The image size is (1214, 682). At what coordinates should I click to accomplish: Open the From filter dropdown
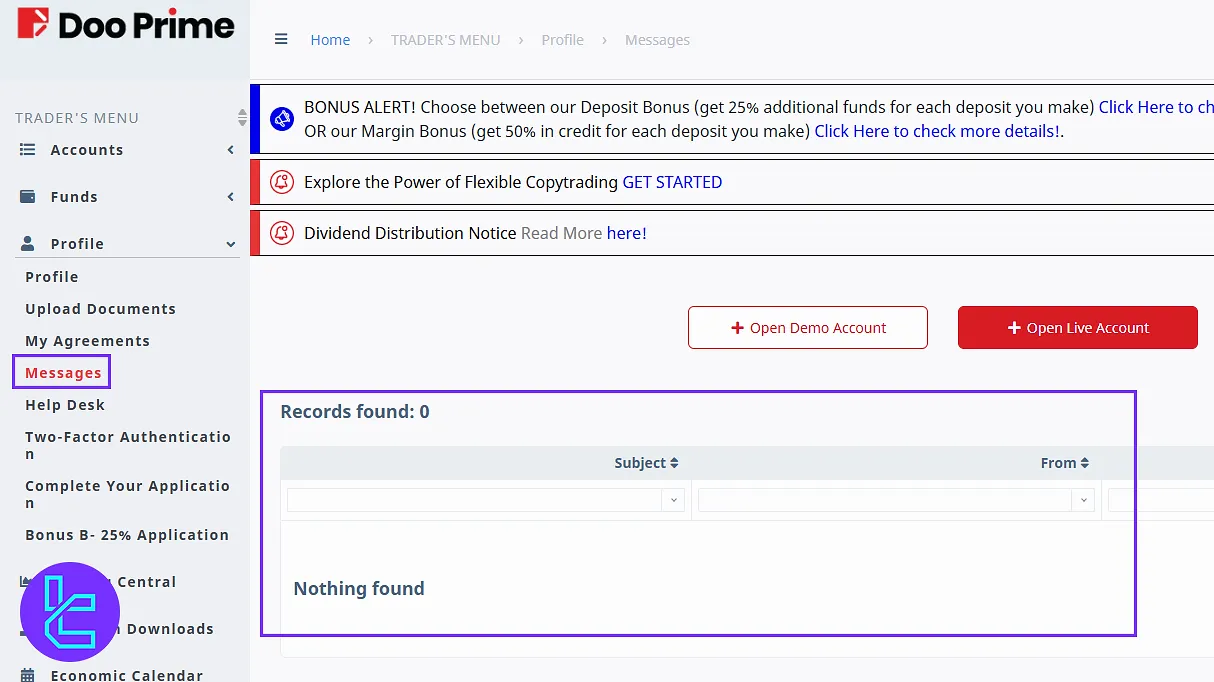pos(1083,500)
